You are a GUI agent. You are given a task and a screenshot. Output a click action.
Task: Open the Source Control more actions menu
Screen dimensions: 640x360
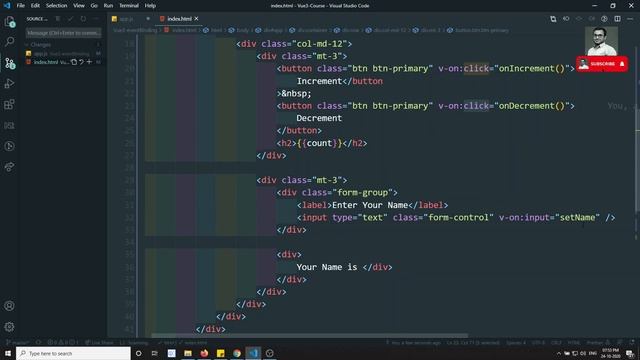(96, 19)
